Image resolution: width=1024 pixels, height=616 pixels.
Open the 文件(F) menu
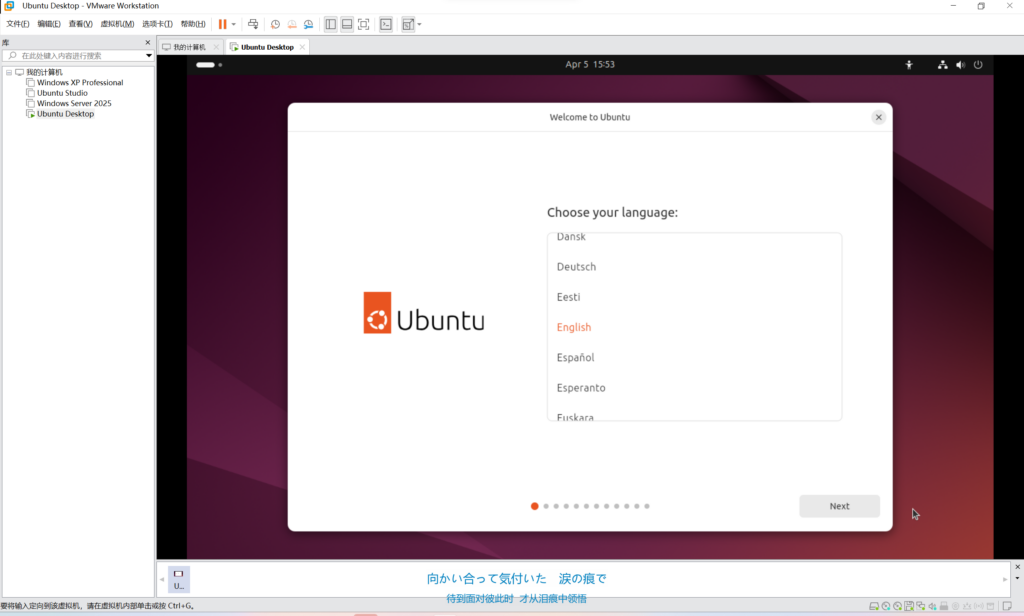tap(18, 24)
